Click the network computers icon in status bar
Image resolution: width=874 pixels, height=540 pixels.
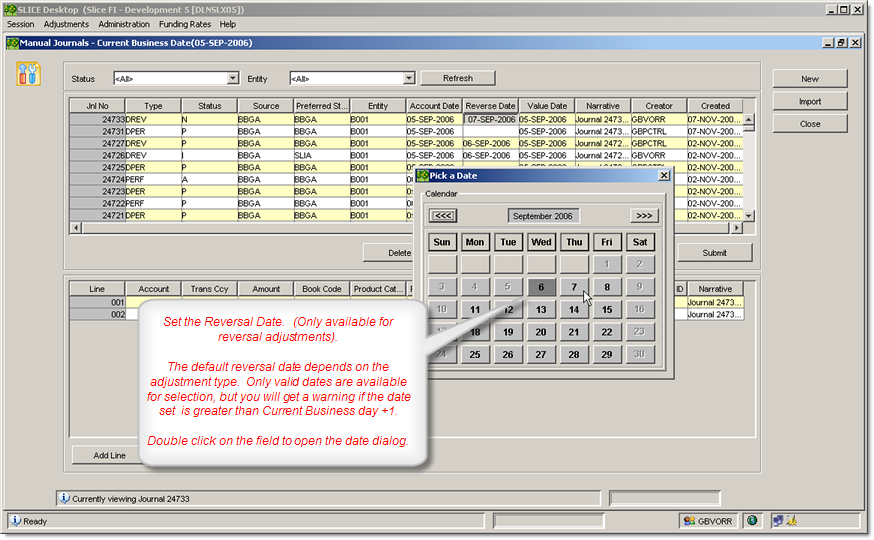(777, 521)
